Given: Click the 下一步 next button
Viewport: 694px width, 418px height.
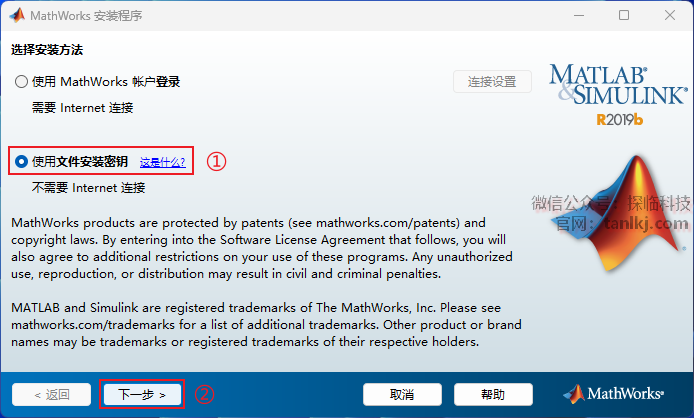Looking at the screenshot, I should [142, 395].
